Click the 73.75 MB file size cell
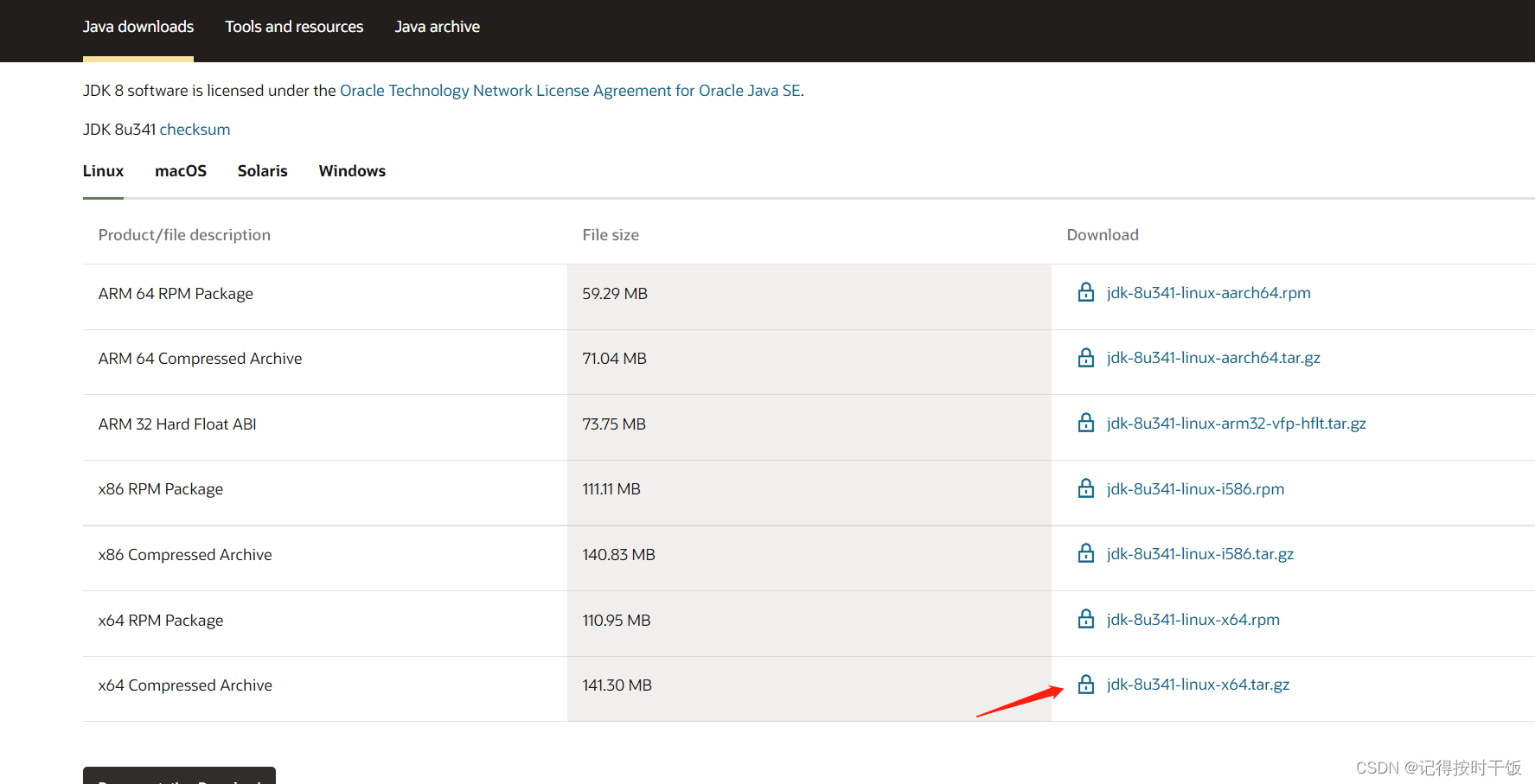This screenshot has height=784, width=1535. tap(809, 427)
